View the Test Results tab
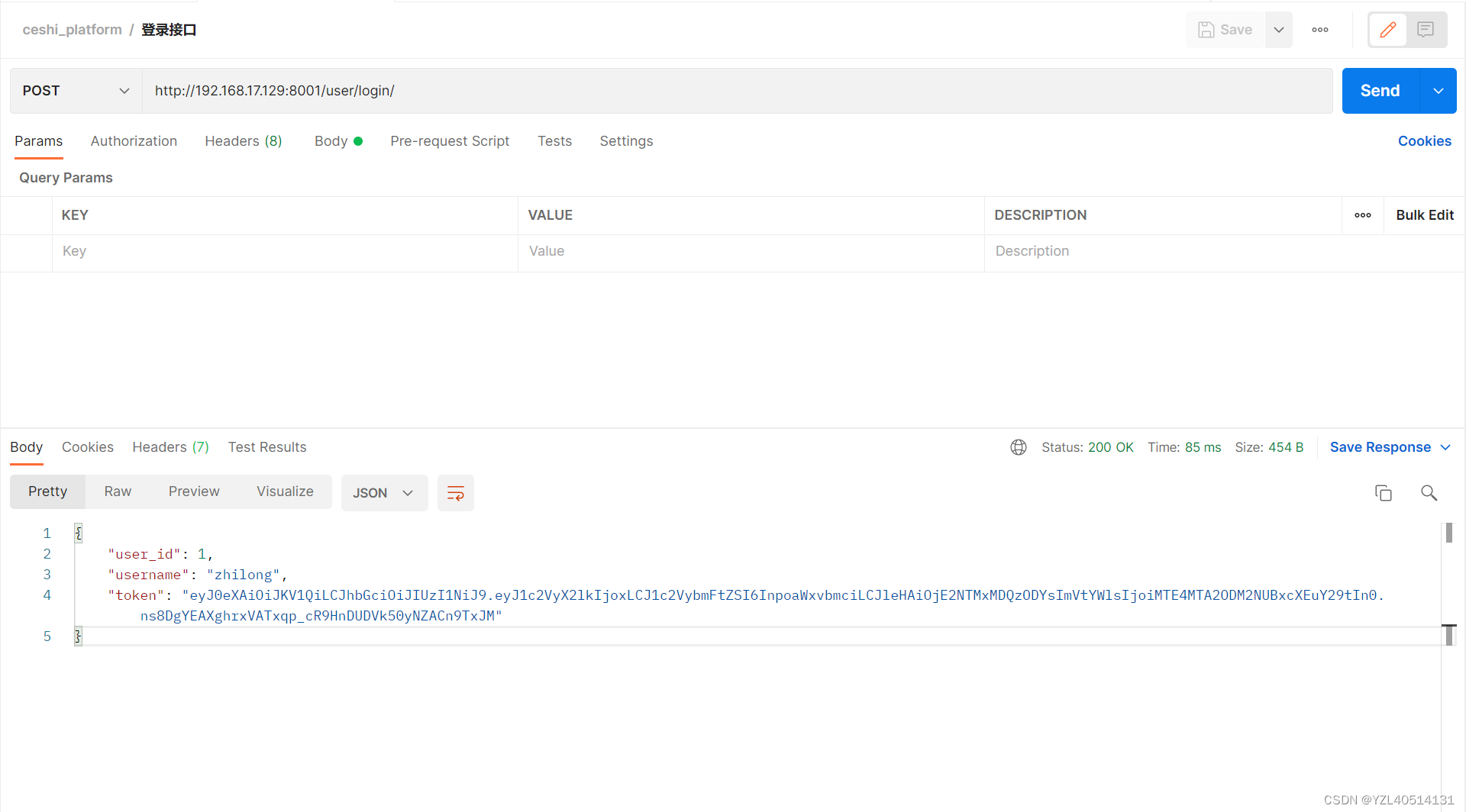Viewport: 1466px width, 812px height. [267, 447]
